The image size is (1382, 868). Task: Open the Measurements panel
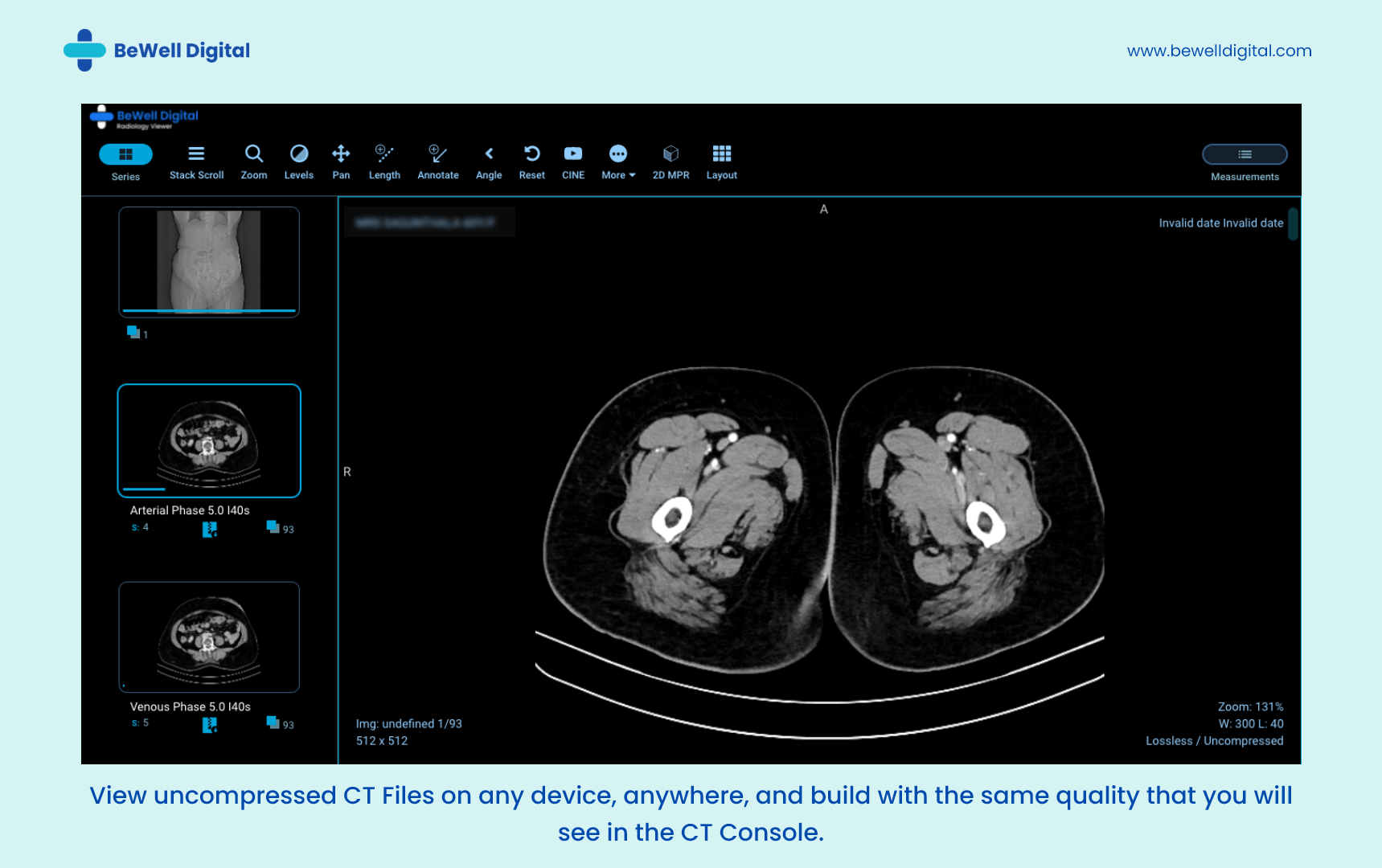[1244, 154]
